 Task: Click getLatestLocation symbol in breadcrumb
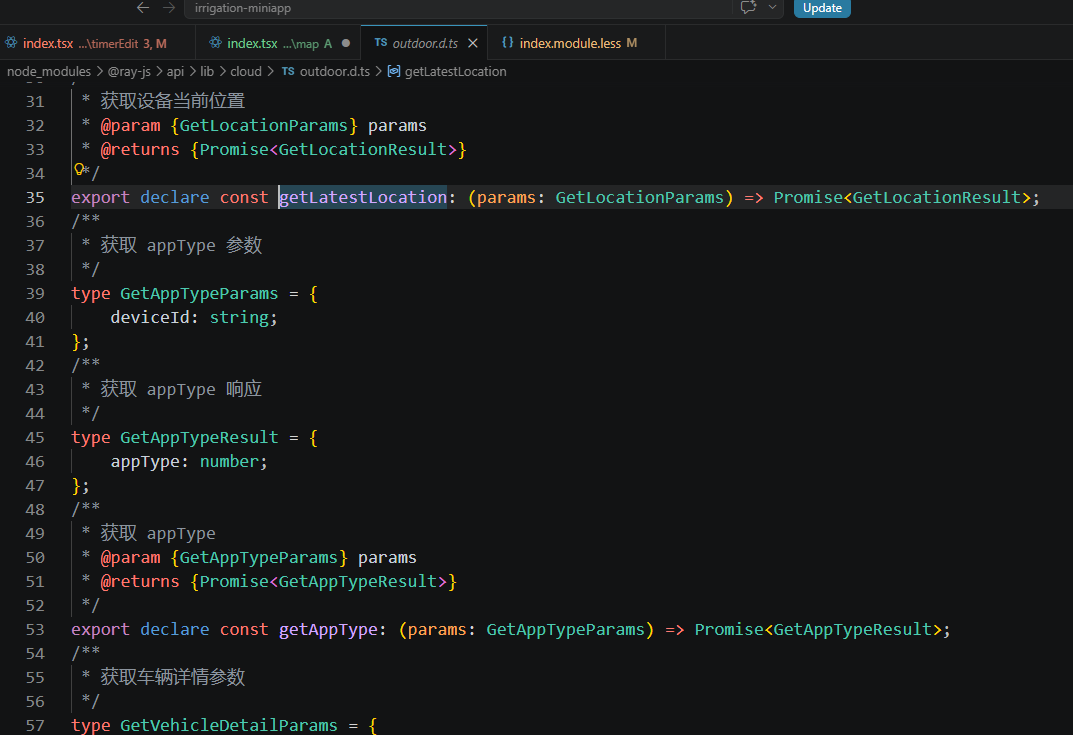tap(455, 72)
